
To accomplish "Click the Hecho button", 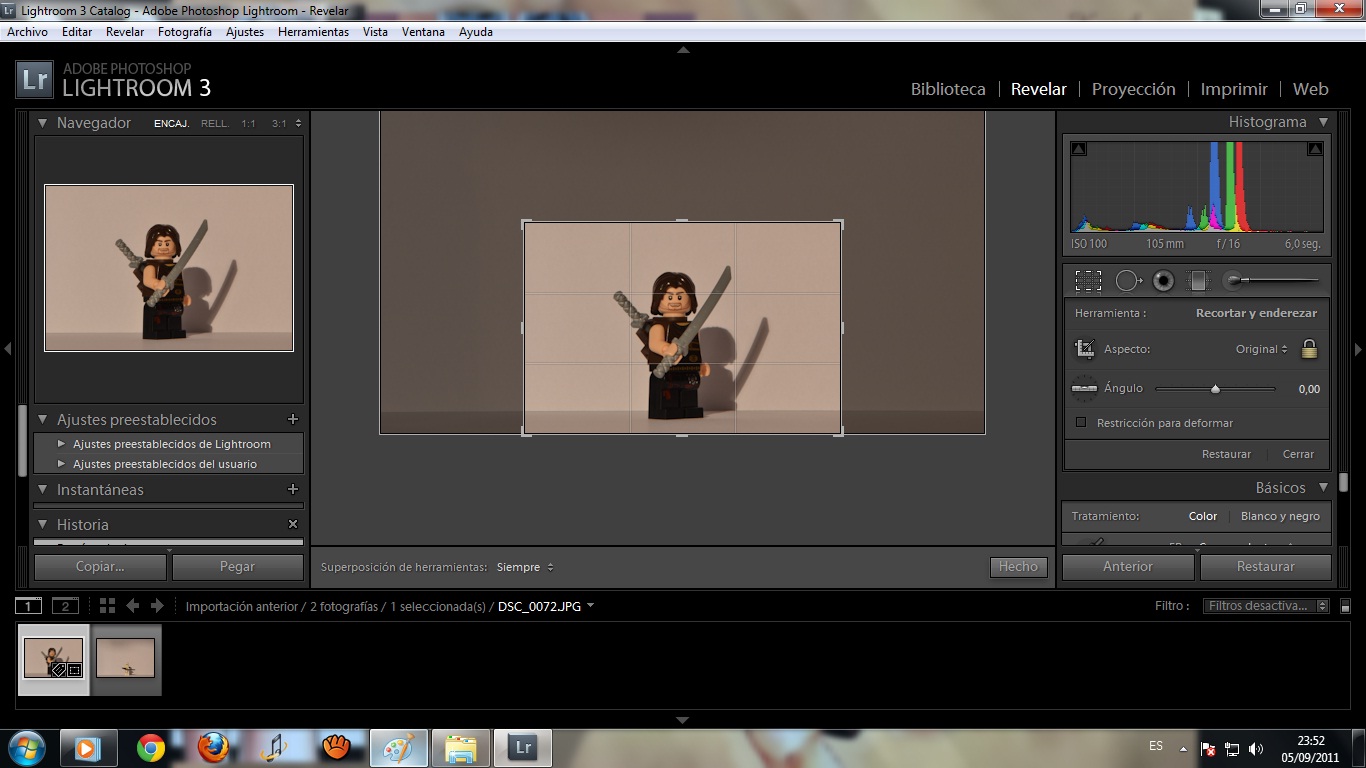I will [1018, 566].
